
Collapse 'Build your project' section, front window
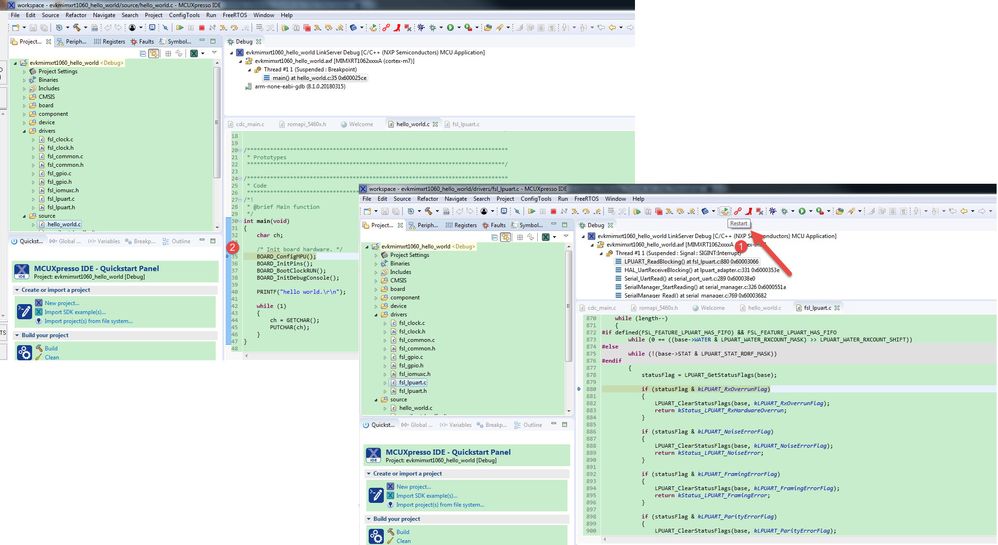(369, 519)
